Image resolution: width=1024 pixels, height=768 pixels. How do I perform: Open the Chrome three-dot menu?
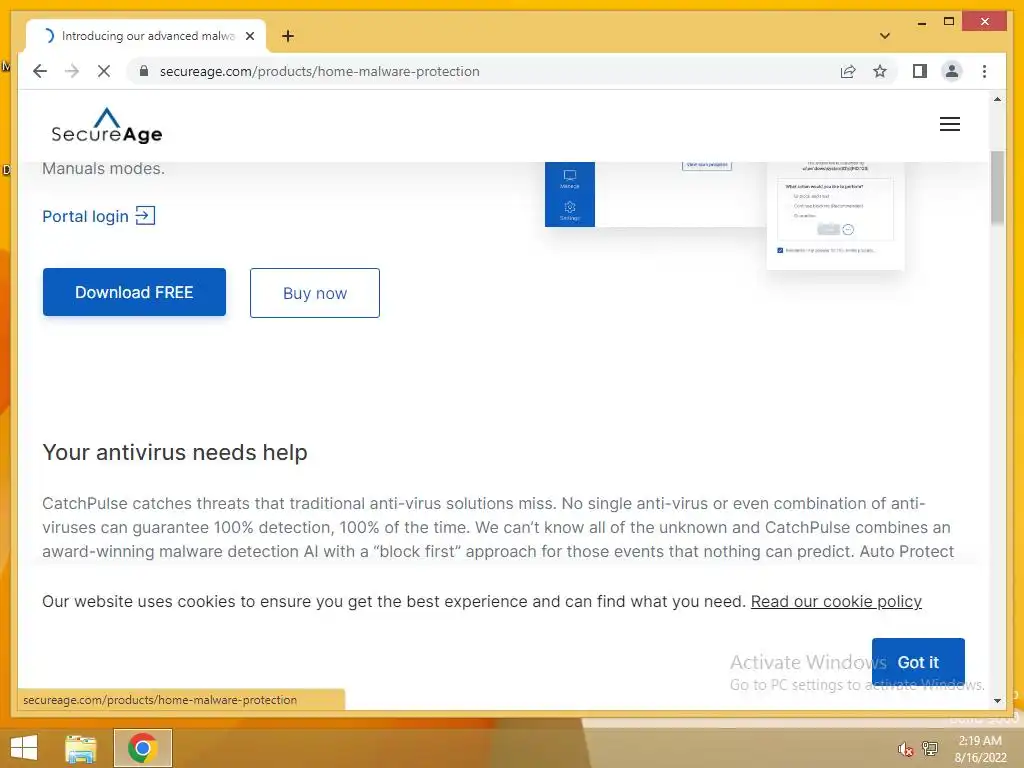pos(984,71)
